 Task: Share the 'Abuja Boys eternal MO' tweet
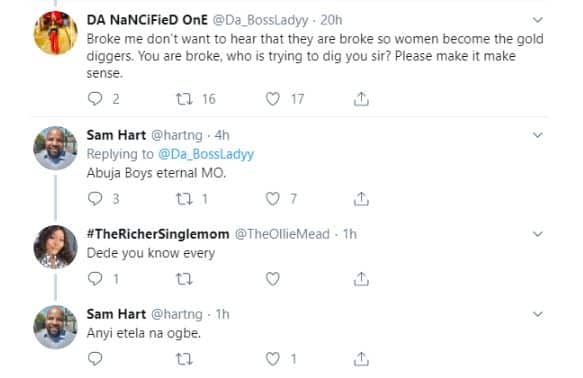point(361,199)
